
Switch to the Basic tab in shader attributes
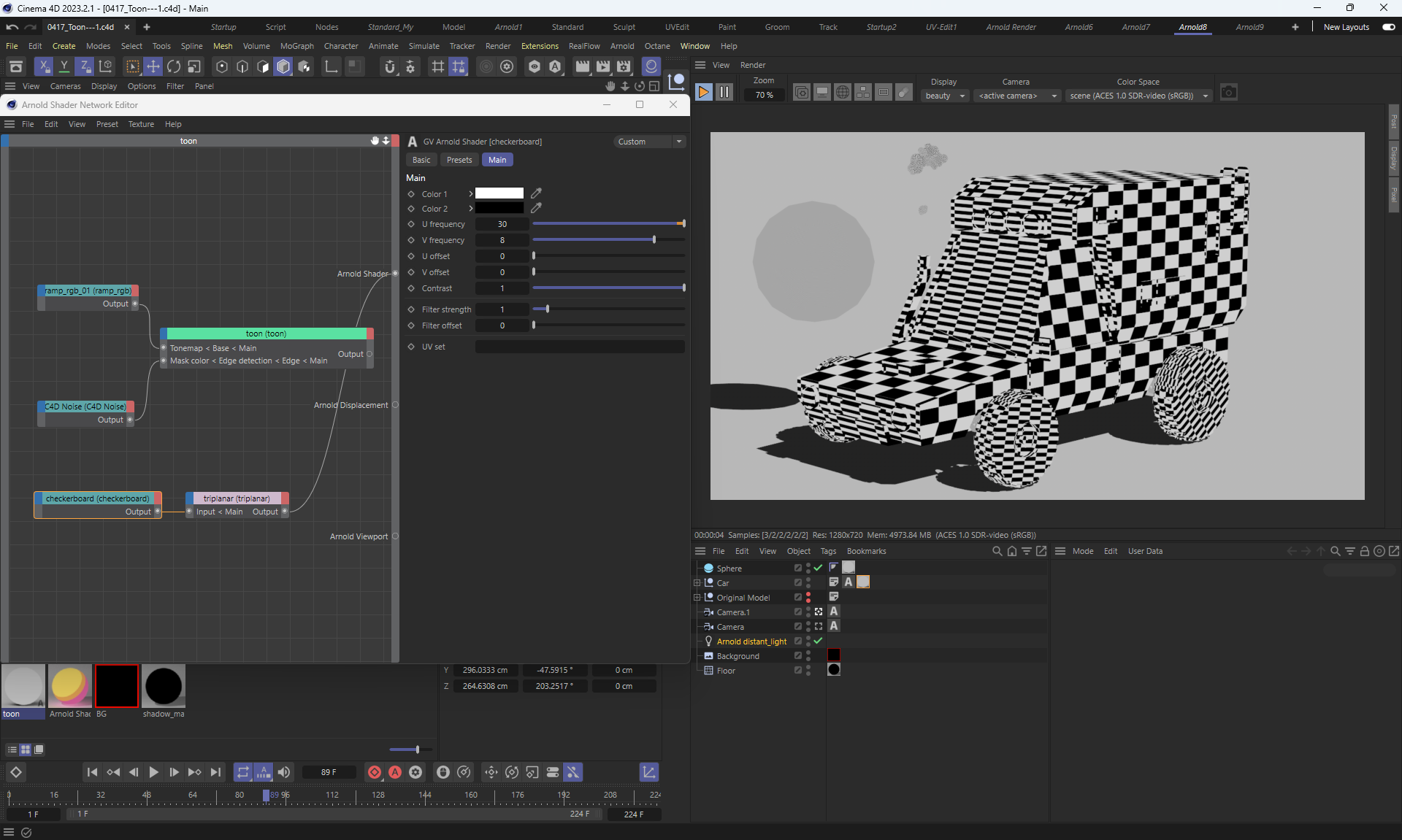pos(421,160)
